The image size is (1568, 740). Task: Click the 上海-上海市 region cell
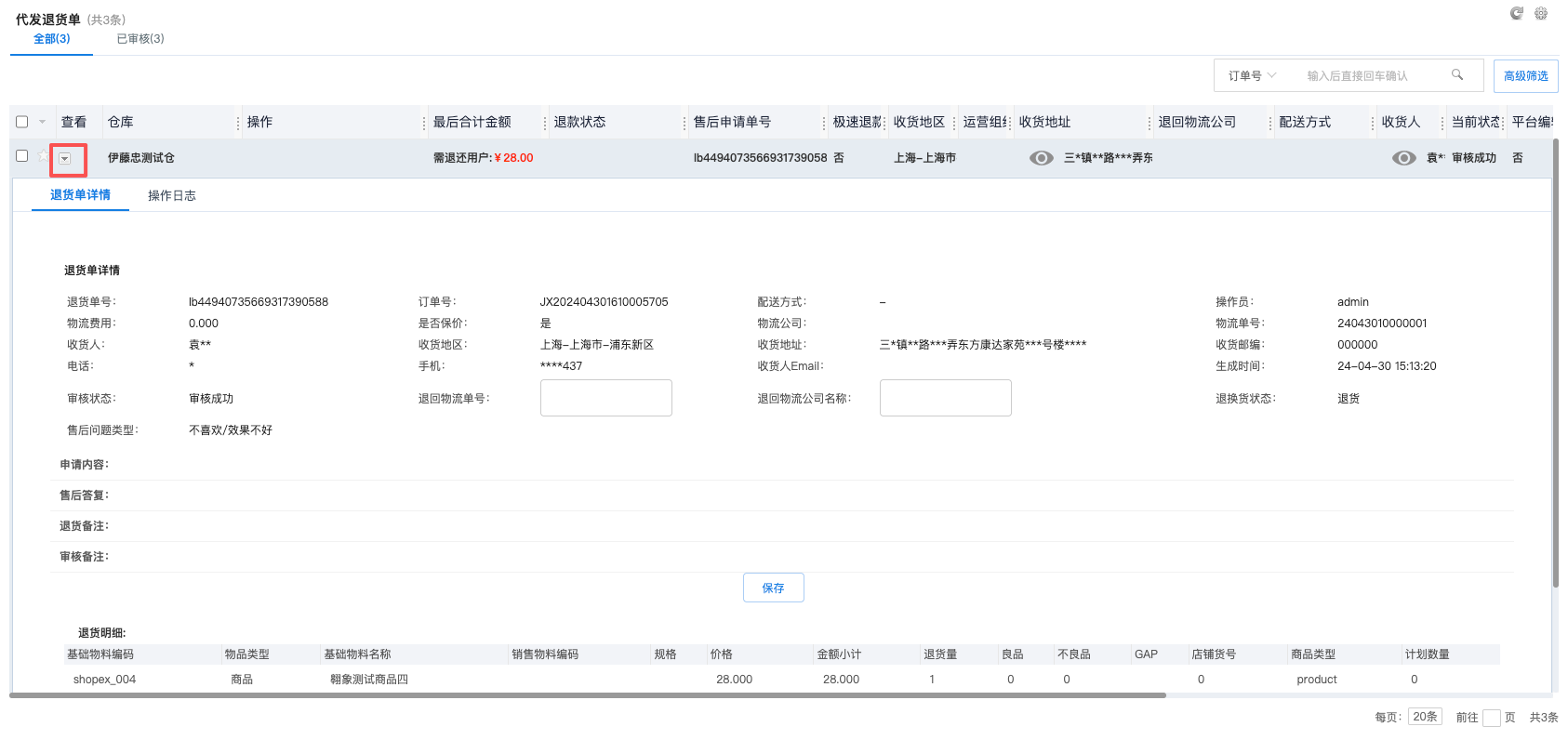click(x=925, y=158)
